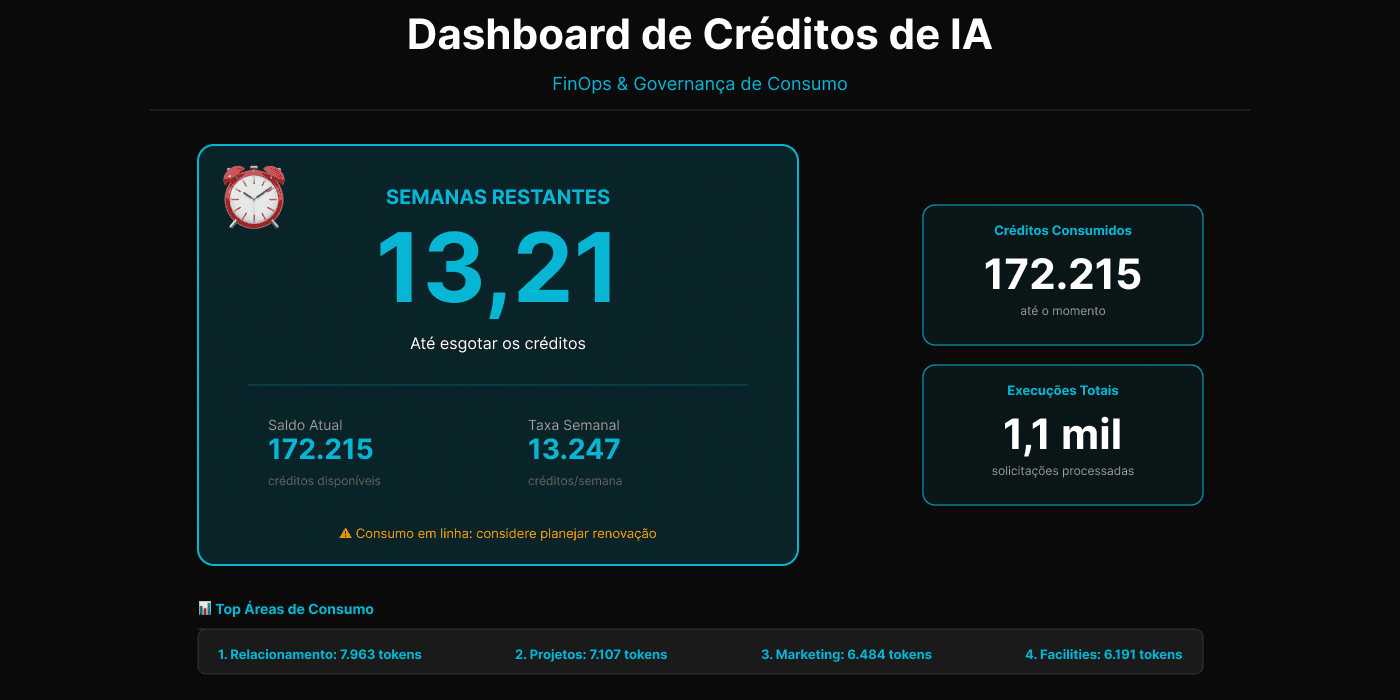Click 'solicitações processadas' caption

click(x=1063, y=471)
